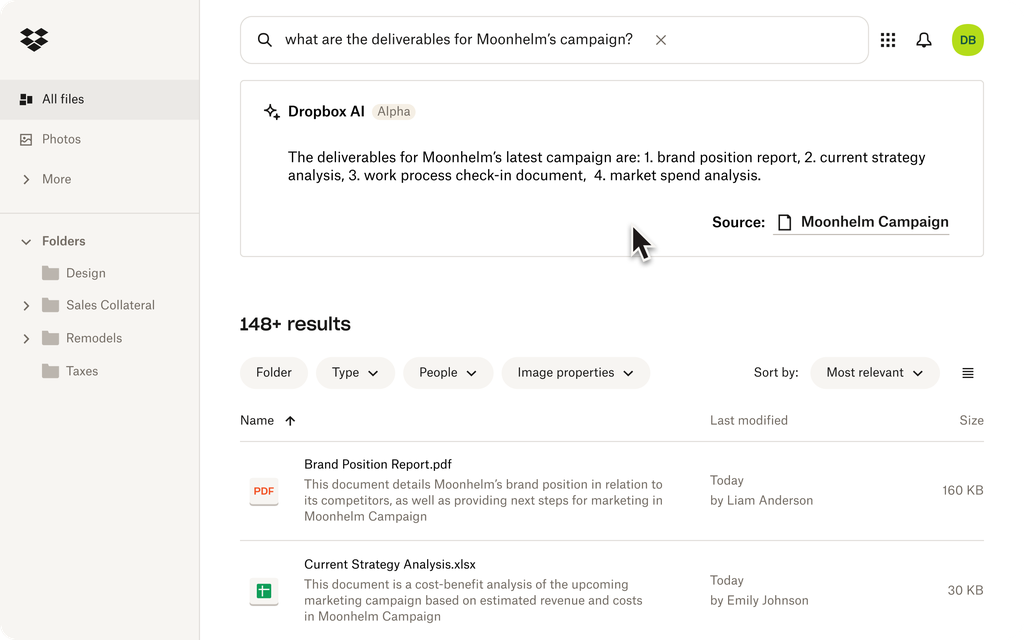Open the Moonhelm Campaign source link
This screenshot has width=1024, height=640.
pos(876,222)
